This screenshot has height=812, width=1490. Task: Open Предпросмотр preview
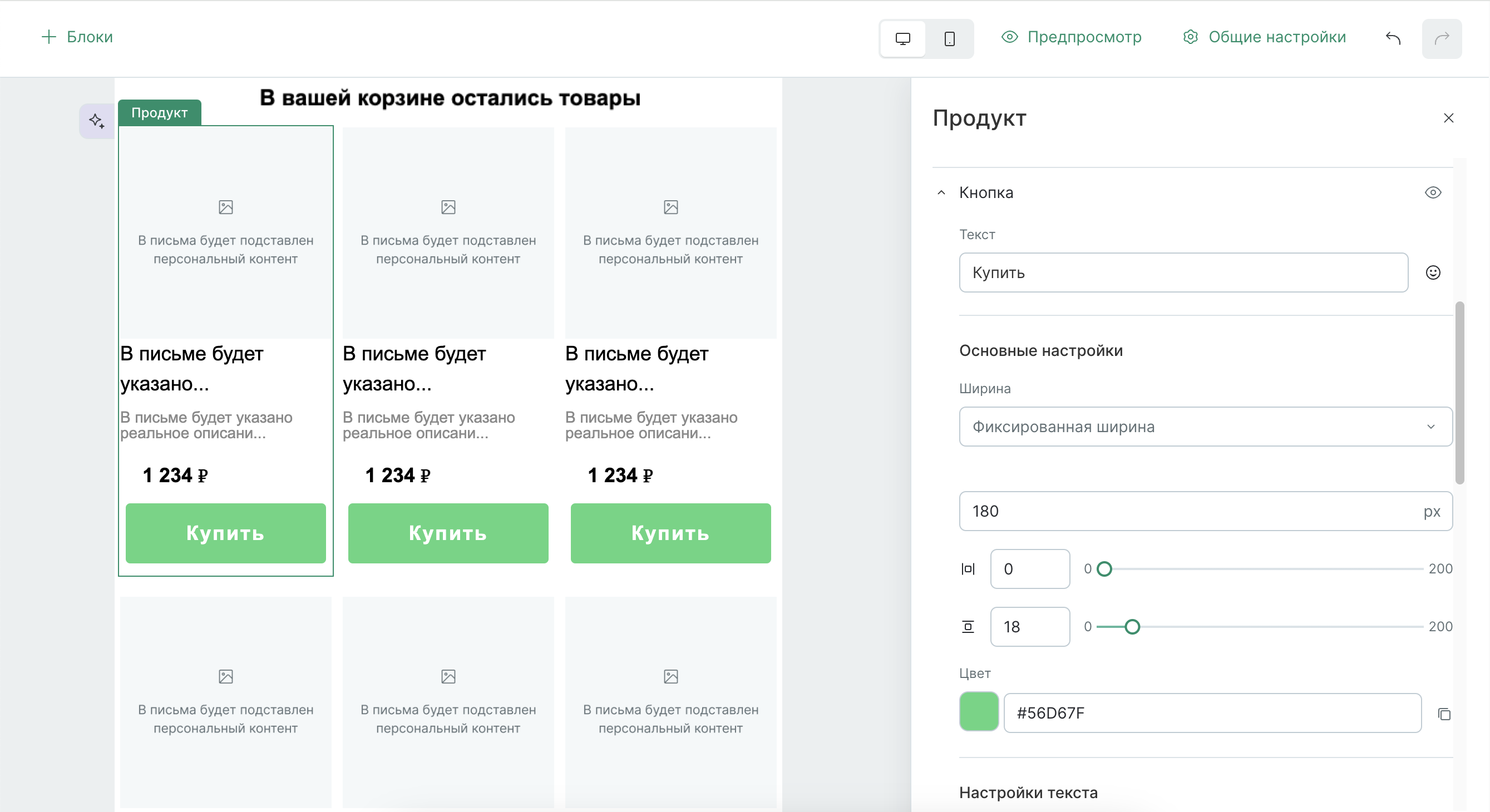point(1072,37)
